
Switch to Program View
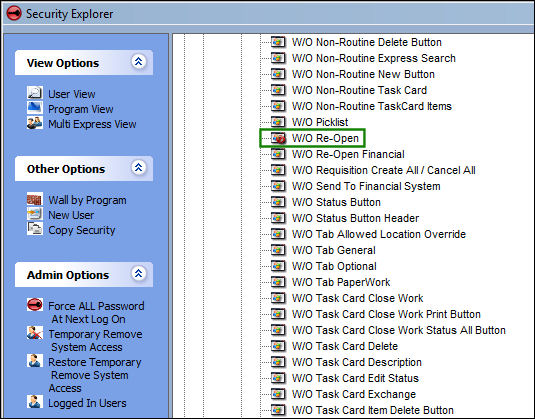point(81,109)
